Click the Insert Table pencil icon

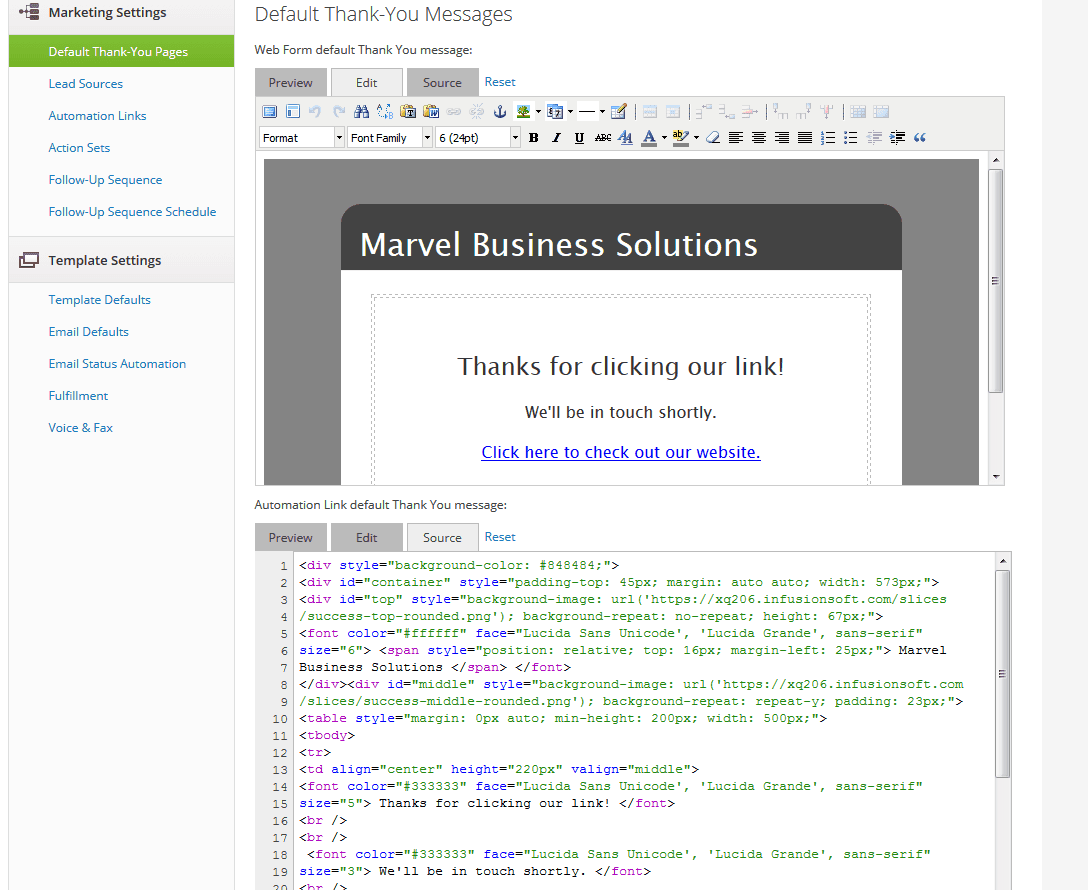tap(619, 112)
